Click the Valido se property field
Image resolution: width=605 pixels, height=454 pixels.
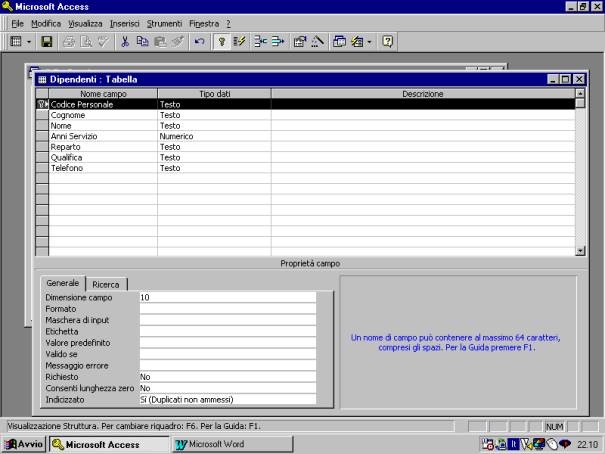pyautogui.click(x=228, y=354)
